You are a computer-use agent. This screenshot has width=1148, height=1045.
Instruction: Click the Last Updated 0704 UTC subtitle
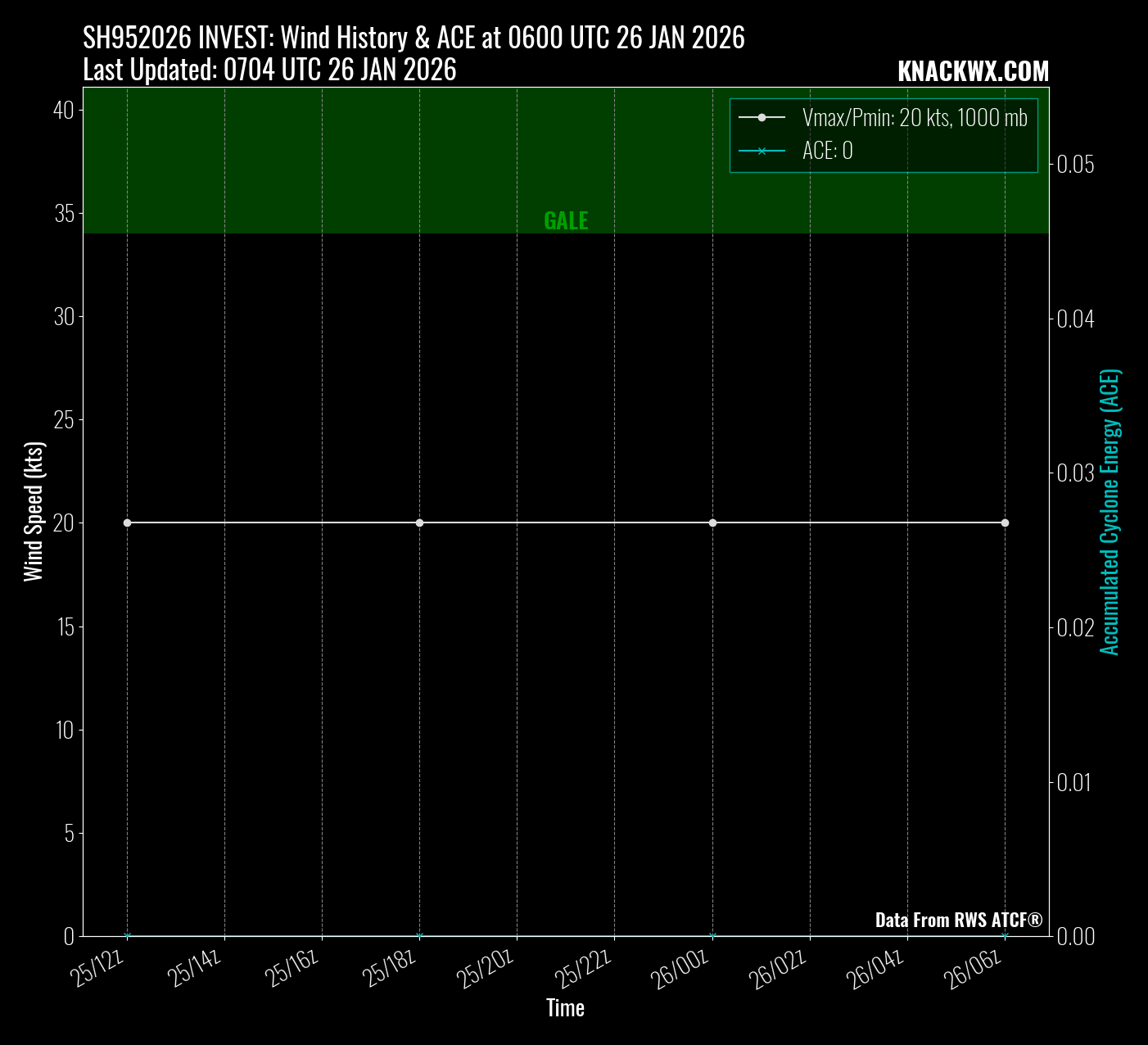click(x=269, y=70)
